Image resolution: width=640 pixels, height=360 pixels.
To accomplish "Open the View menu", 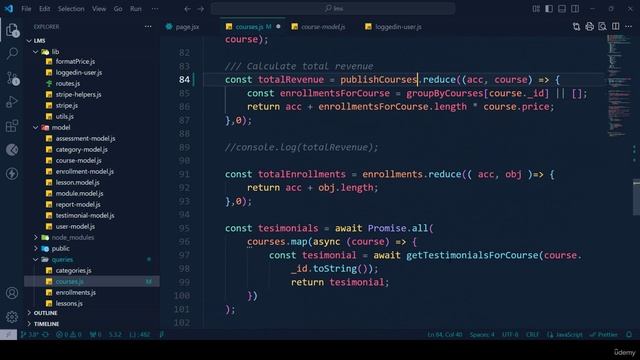I will tap(99, 9).
